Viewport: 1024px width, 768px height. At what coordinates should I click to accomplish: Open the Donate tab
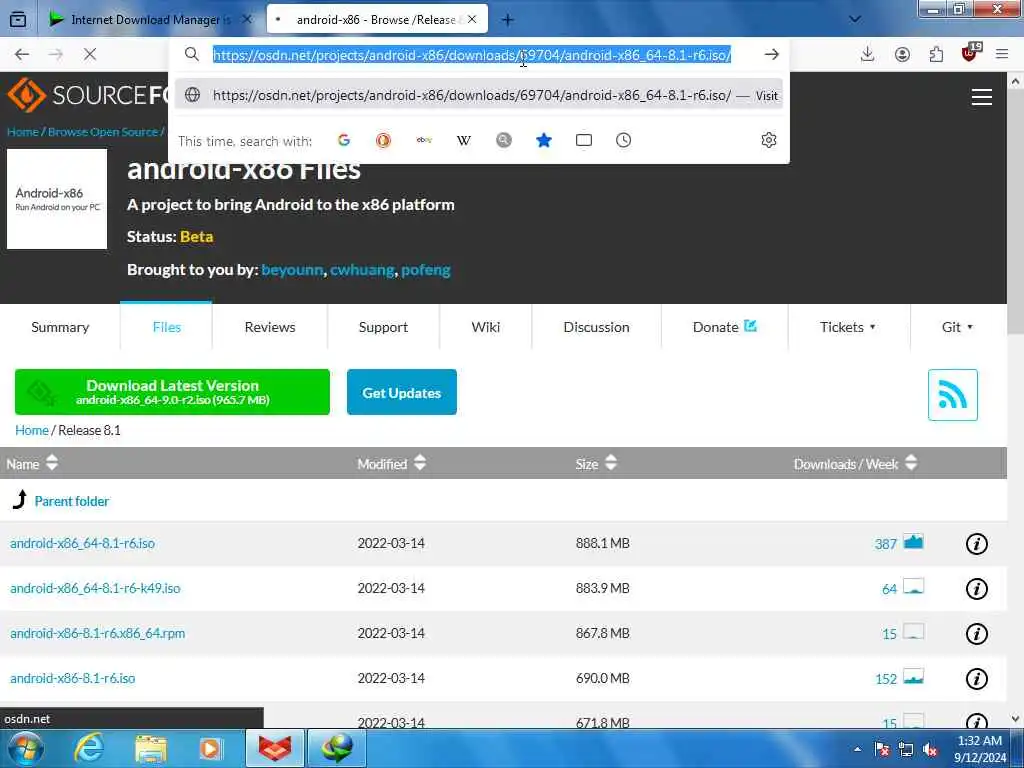pos(724,327)
